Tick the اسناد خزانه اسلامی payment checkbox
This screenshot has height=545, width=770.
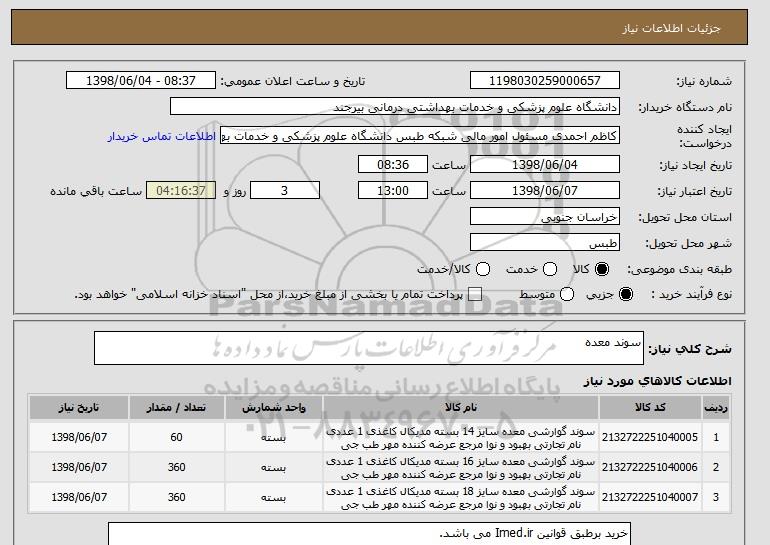coord(475,295)
